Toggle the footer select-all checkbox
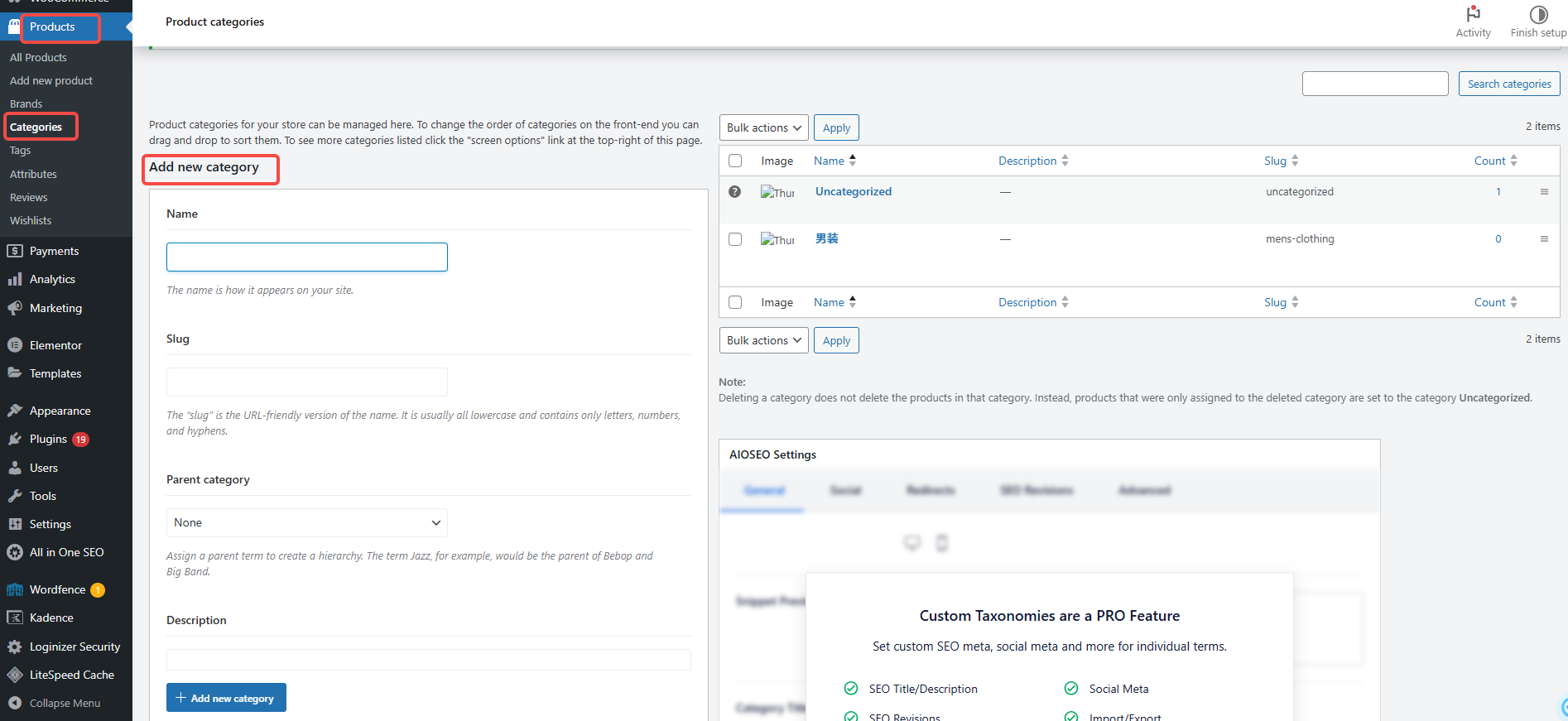 (x=735, y=302)
